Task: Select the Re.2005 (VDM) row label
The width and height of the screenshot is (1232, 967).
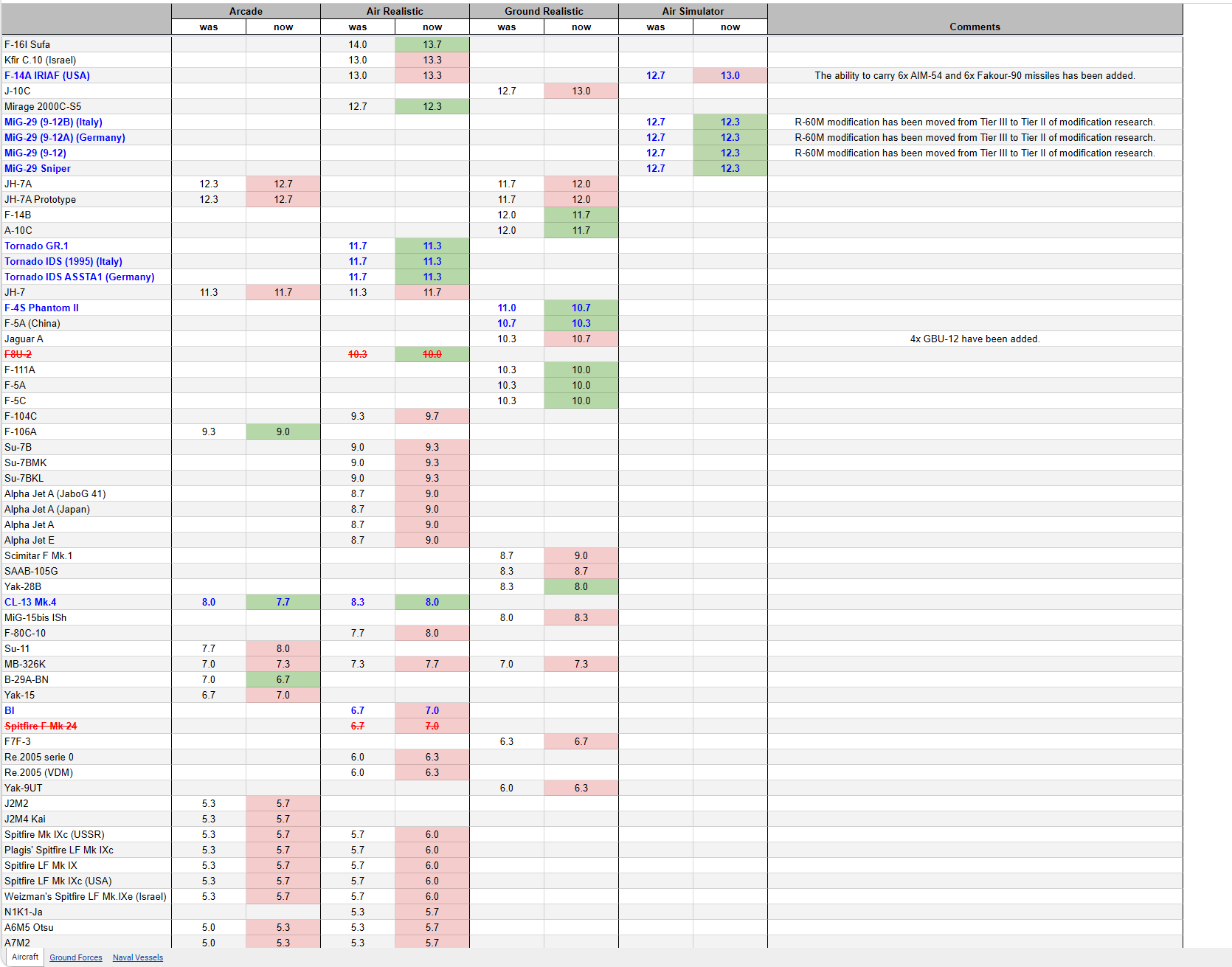Action: [x=38, y=772]
